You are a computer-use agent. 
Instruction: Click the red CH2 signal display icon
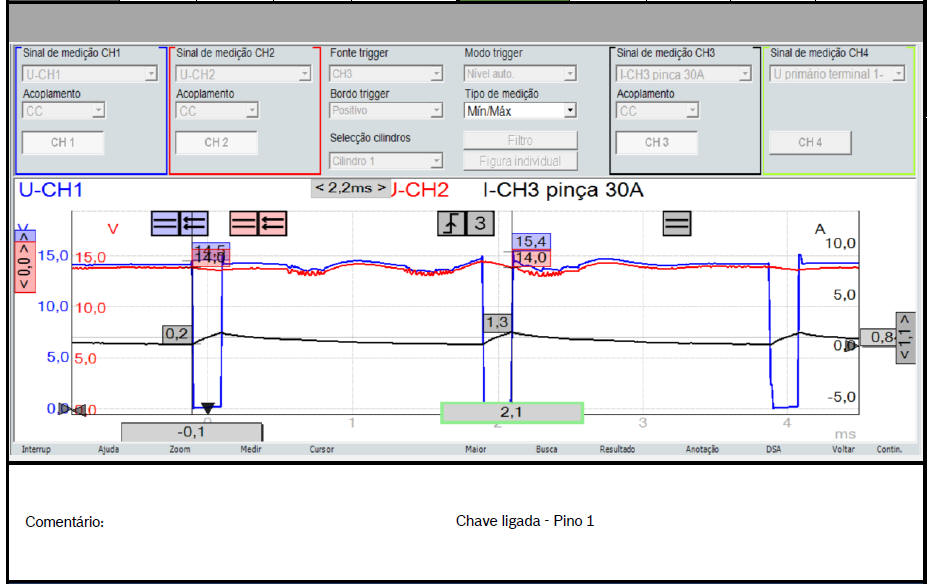point(258,223)
